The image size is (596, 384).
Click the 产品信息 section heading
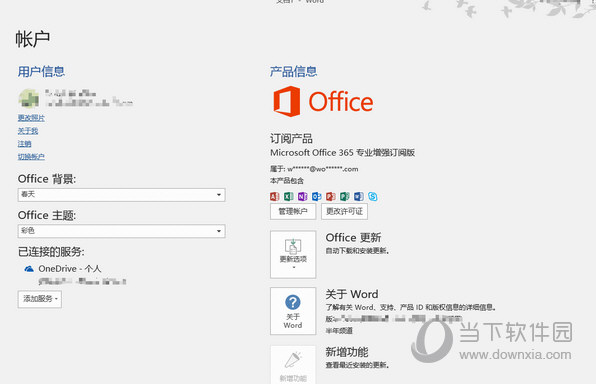point(293,71)
